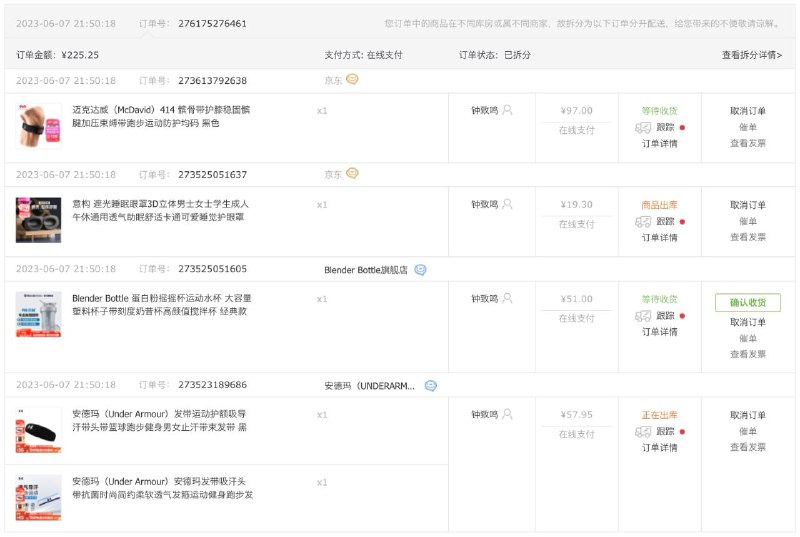Image resolution: width=800 pixels, height=537 pixels.
Task: Click 跟踪 link in Under Armour order row
Action: 665,431
